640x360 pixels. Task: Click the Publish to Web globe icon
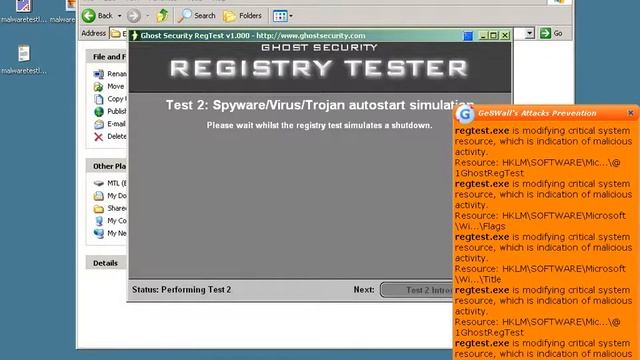click(x=99, y=111)
